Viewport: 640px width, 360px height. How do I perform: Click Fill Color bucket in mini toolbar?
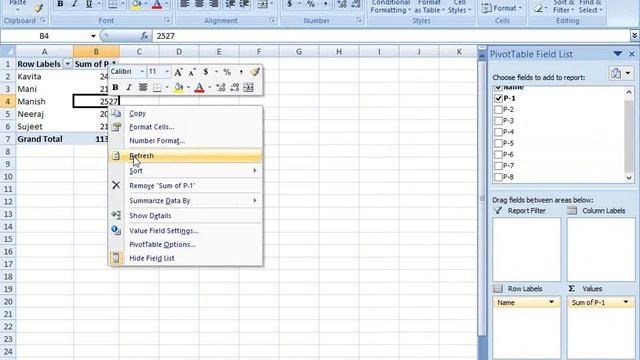click(178, 87)
